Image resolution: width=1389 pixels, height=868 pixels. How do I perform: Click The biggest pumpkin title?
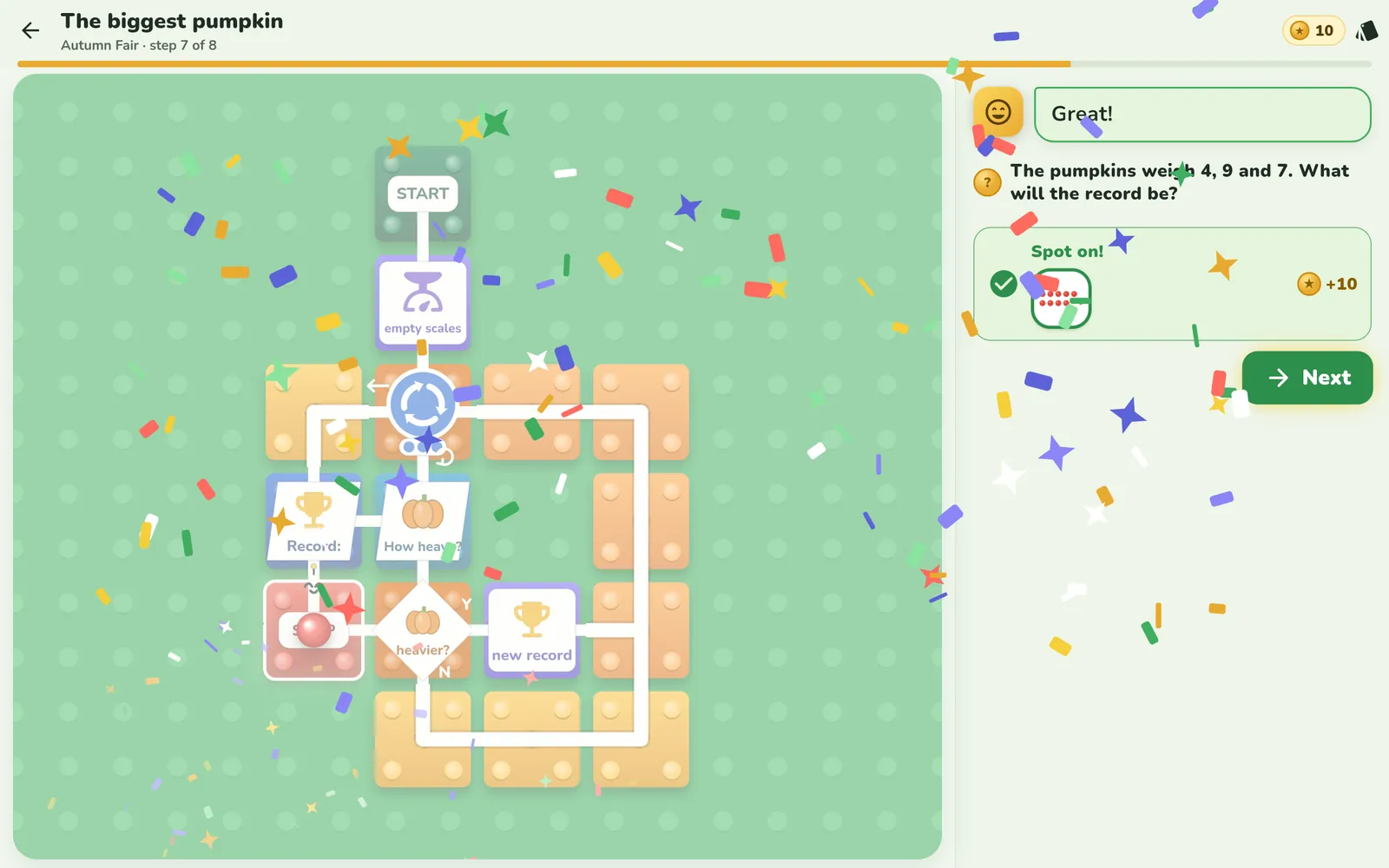pos(172,21)
